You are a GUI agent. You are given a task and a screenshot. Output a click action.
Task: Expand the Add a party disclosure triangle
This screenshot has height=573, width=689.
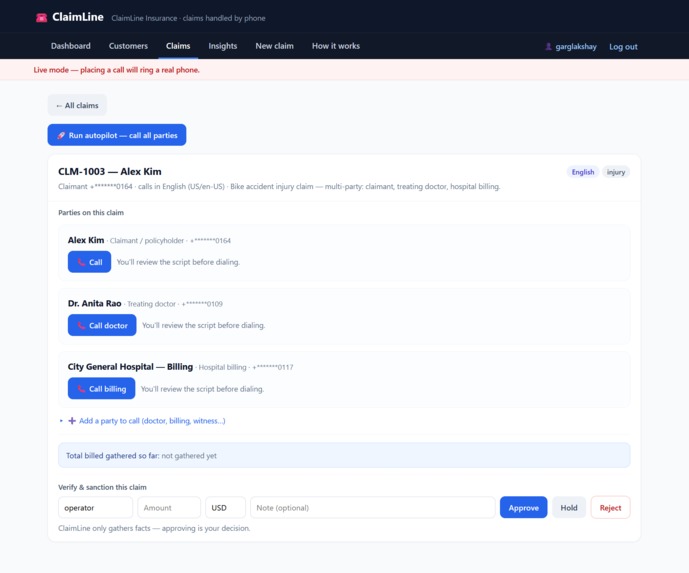pos(61,421)
